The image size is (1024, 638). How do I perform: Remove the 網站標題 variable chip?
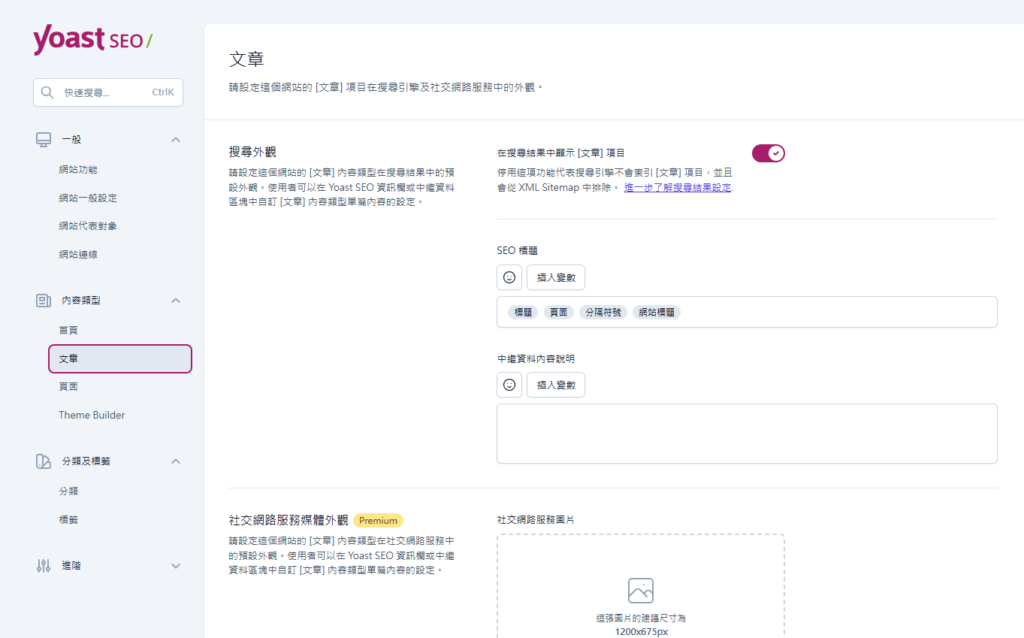pyautogui.click(x=658, y=312)
